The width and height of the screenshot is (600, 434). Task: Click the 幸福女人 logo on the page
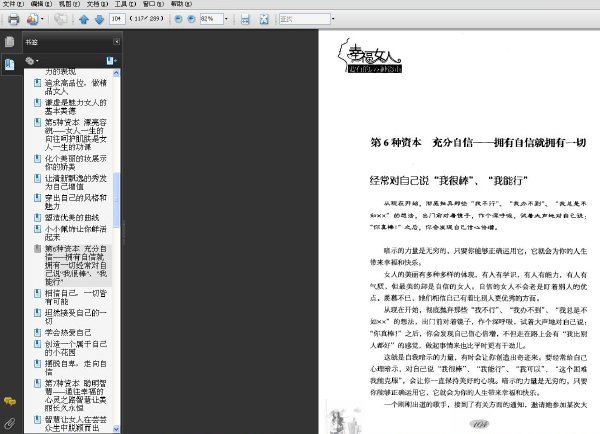[370, 56]
